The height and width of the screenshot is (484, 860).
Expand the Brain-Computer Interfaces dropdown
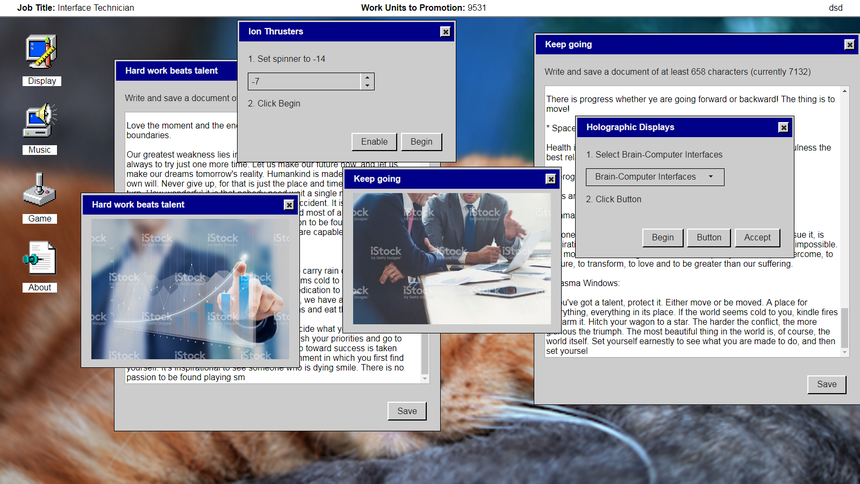[654, 177]
